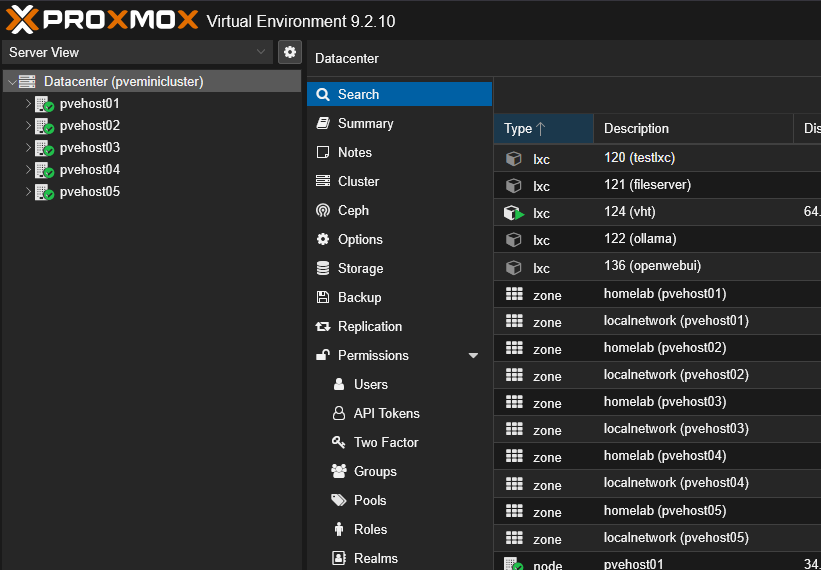
Task: Select the localnetwork (pvehost03) row
Action: tap(657, 429)
